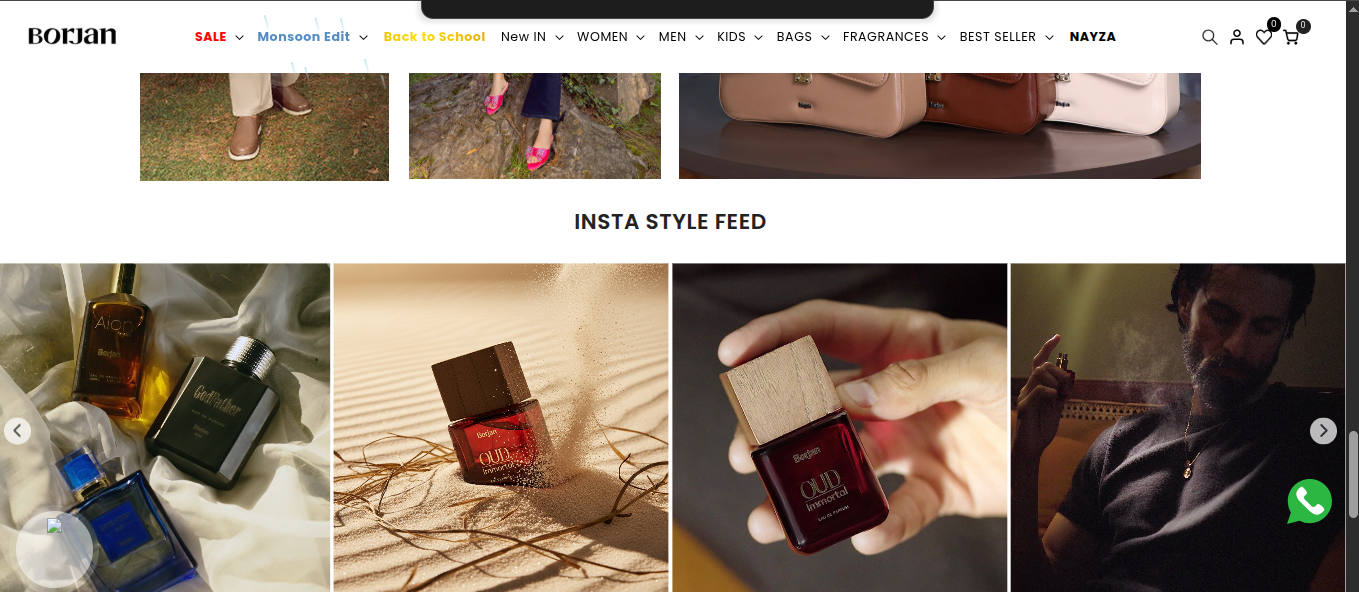Viewport: 1359px width, 592px height.
Task: Start a chat via WhatsApp icon
Action: (x=1309, y=502)
